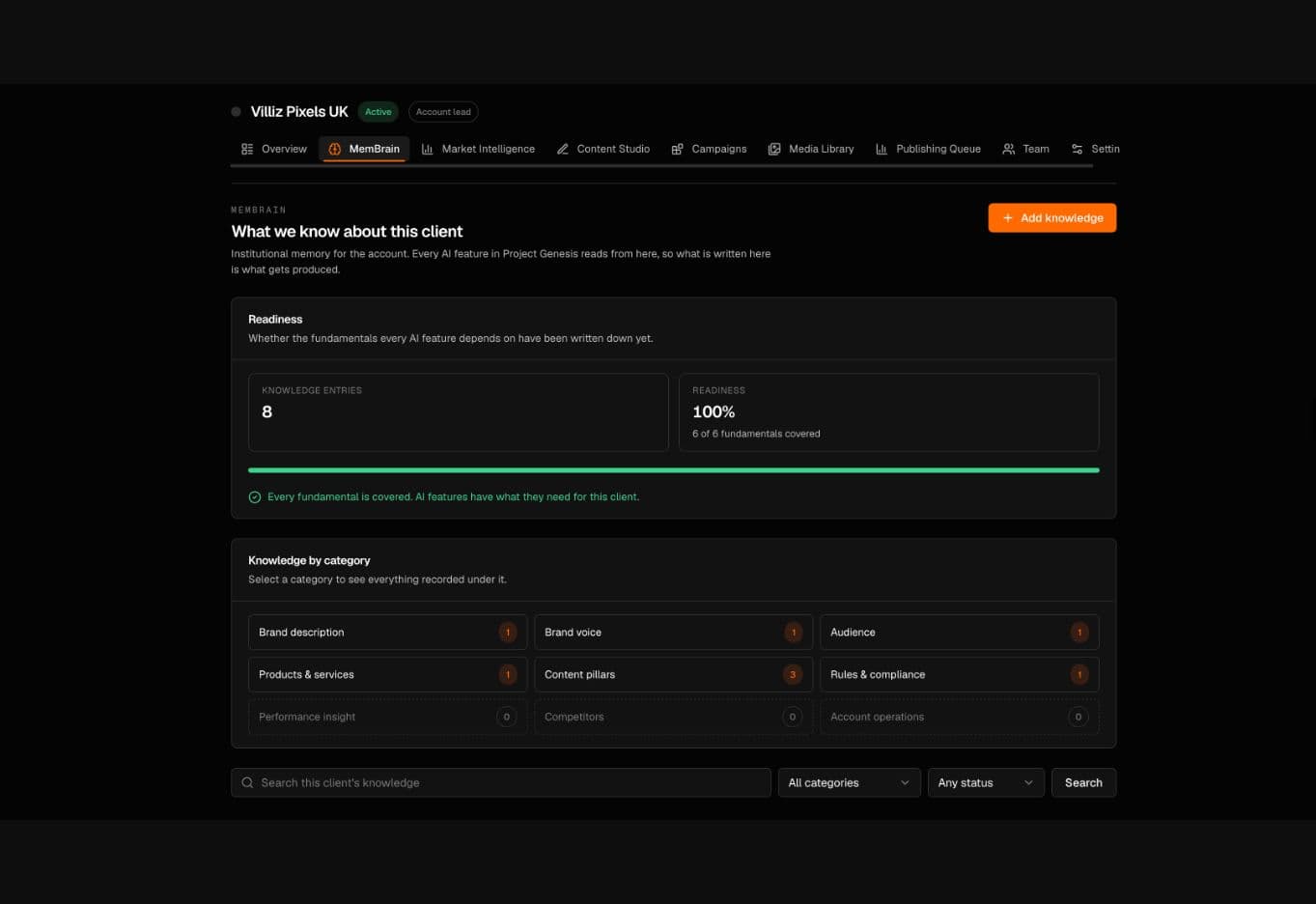Open the Any status dropdown
1316x904 pixels.
click(986, 782)
